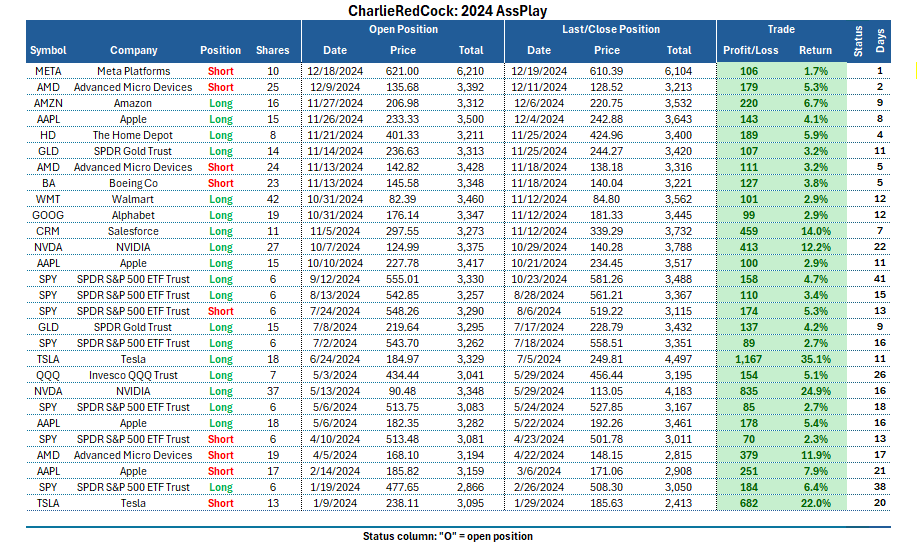
Task: Select the Return column header
Action: click(x=815, y=50)
